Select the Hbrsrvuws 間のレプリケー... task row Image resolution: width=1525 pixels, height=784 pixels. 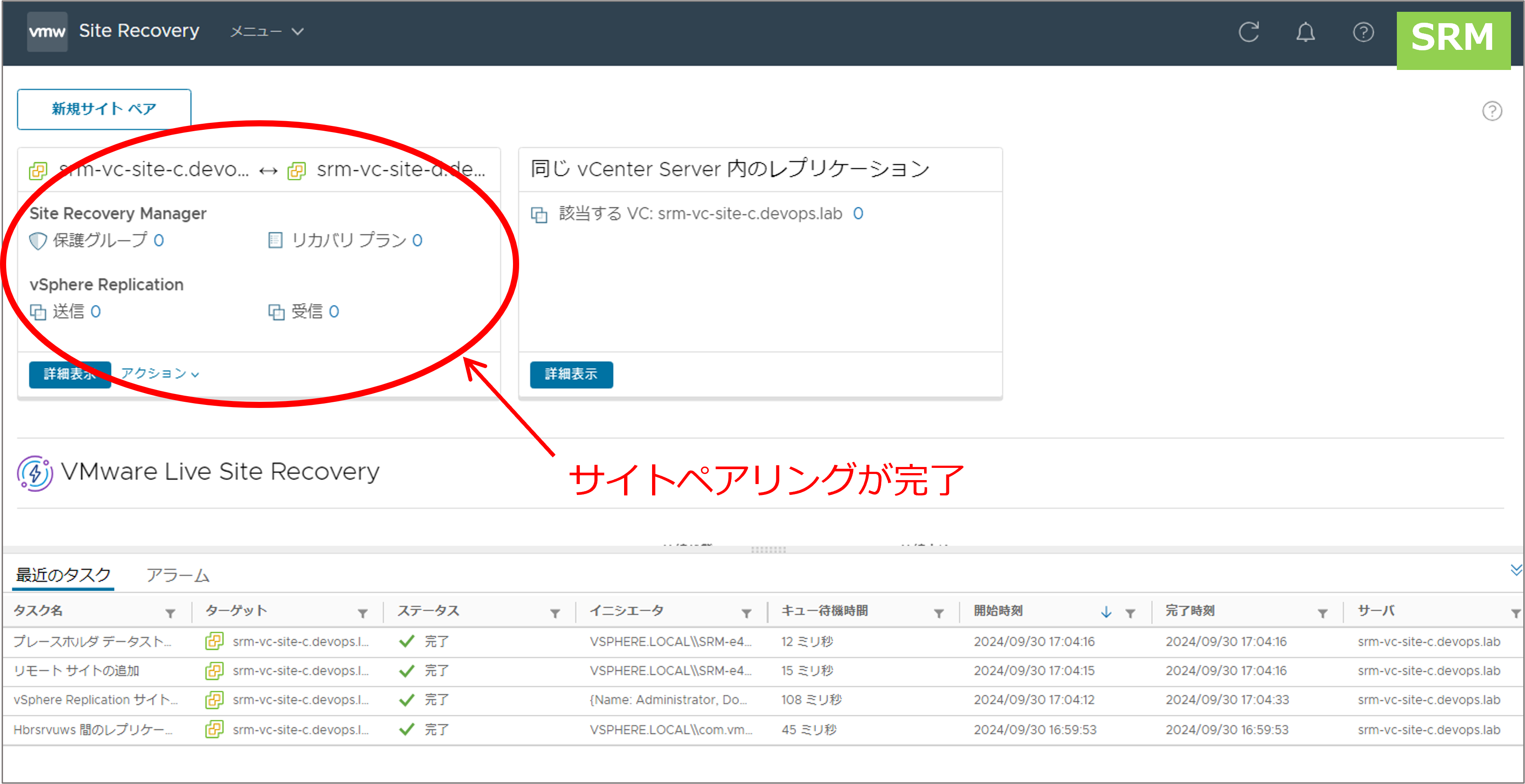click(763, 730)
